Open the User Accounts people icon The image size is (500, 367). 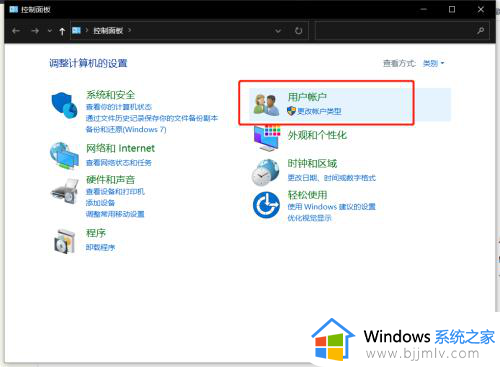pos(266,105)
